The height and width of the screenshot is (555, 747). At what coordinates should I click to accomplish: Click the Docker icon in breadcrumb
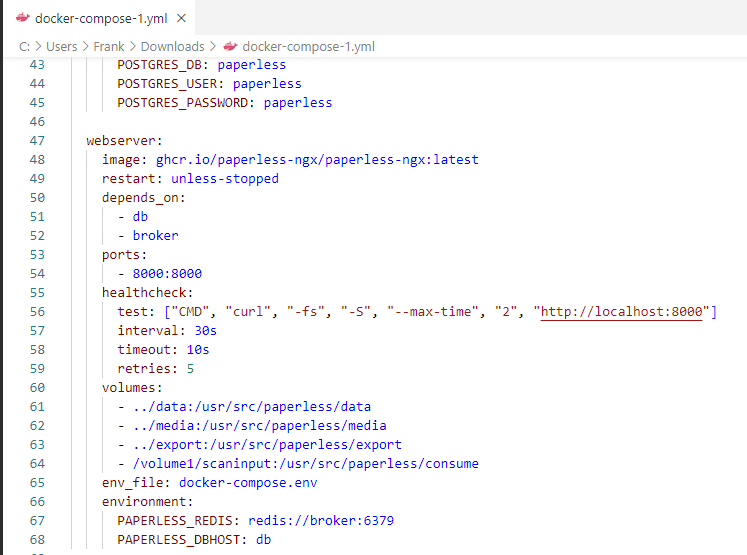coord(231,46)
